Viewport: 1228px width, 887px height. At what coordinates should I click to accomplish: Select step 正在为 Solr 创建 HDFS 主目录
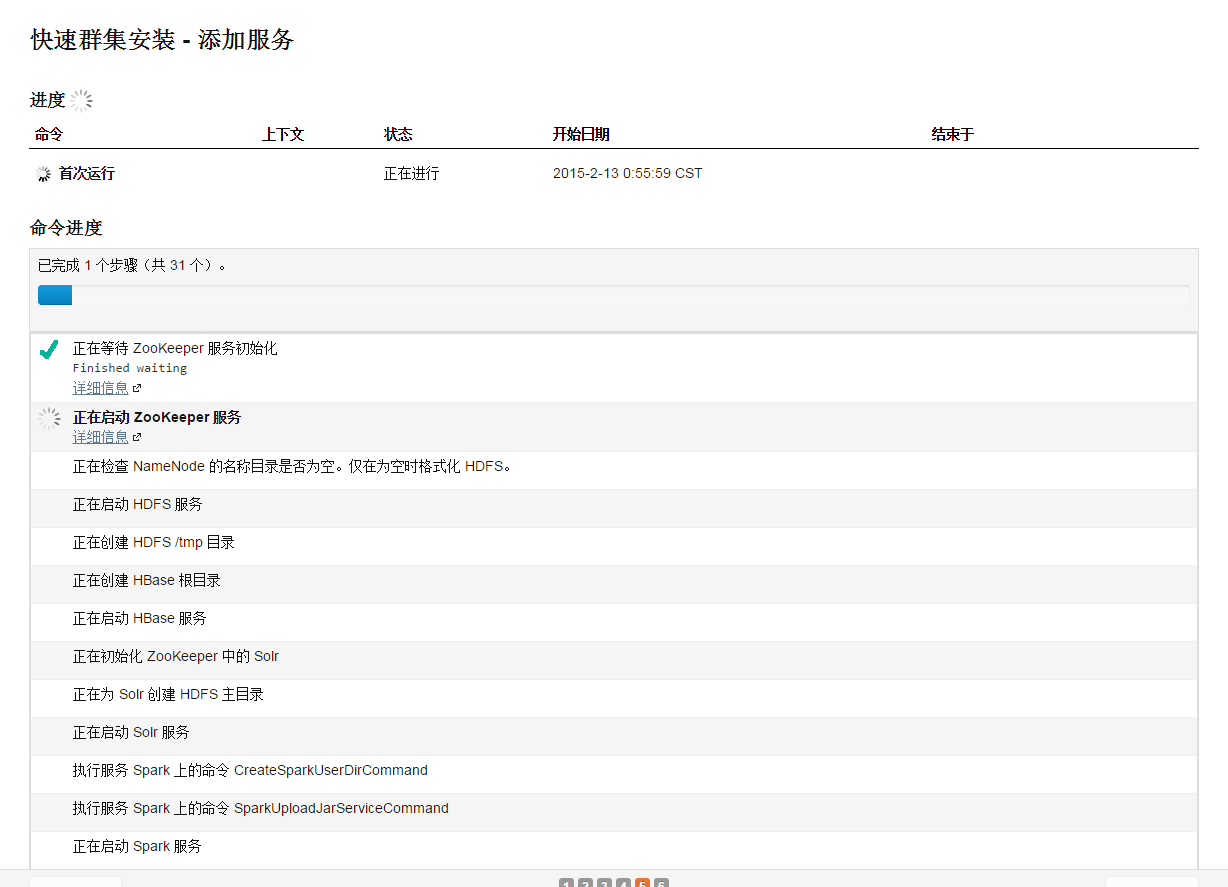tap(168, 694)
